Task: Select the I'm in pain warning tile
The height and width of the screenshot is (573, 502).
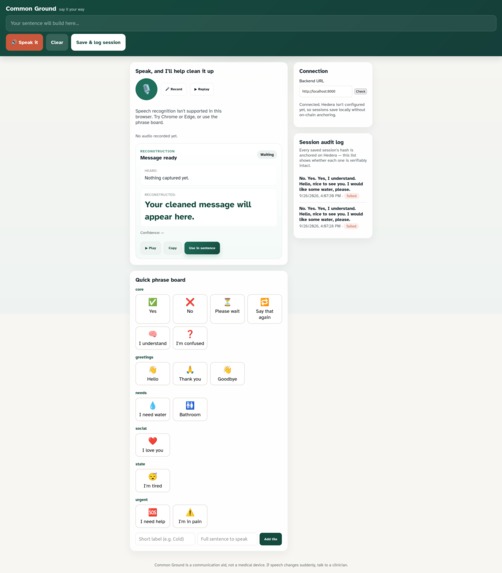Action: 190,516
